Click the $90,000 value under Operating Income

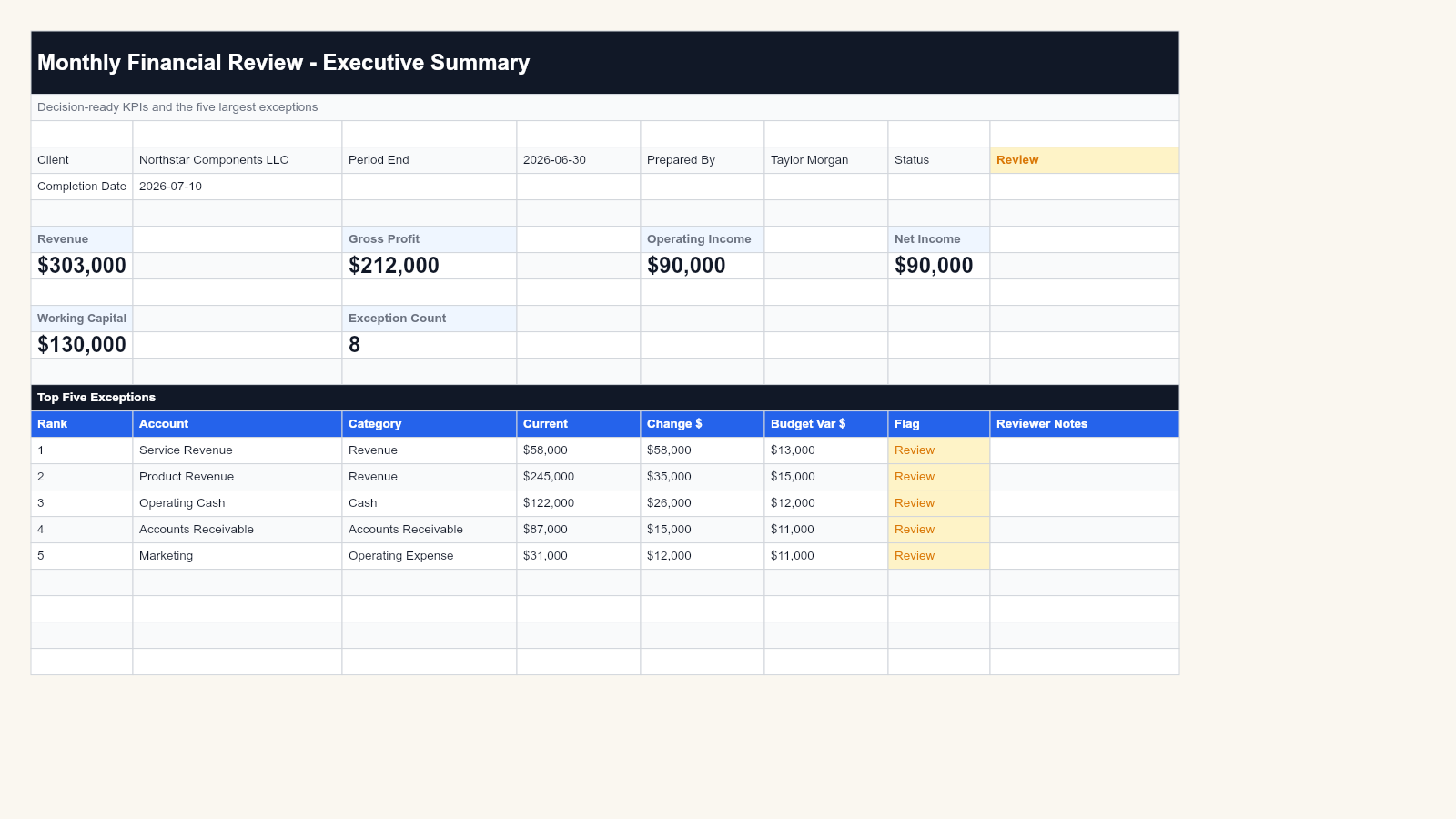pos(703,266)
